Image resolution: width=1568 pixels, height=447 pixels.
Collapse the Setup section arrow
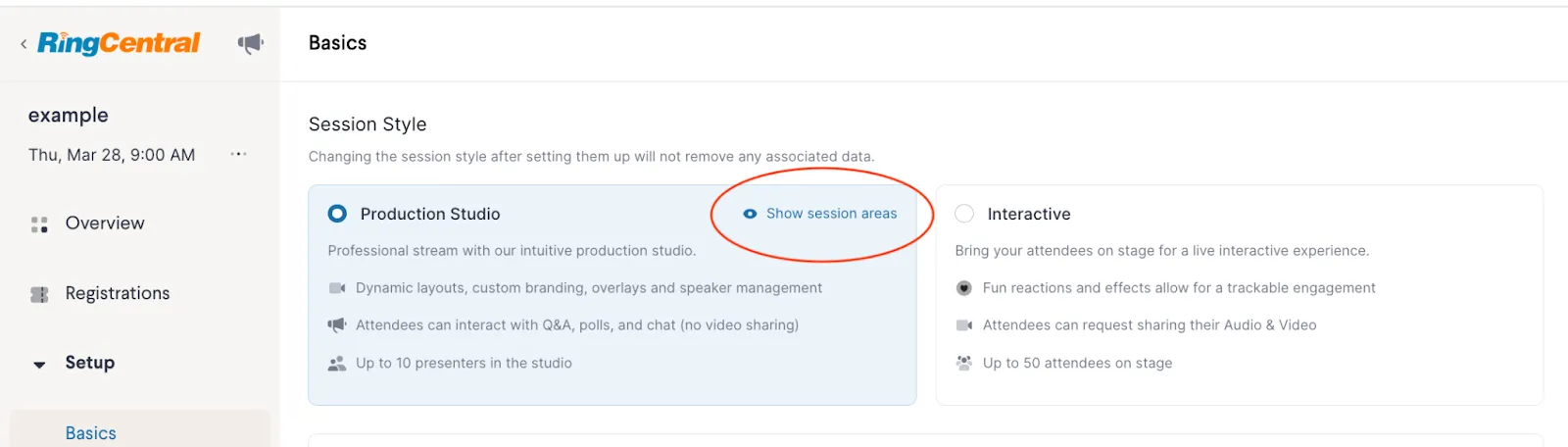coord(39,365)
